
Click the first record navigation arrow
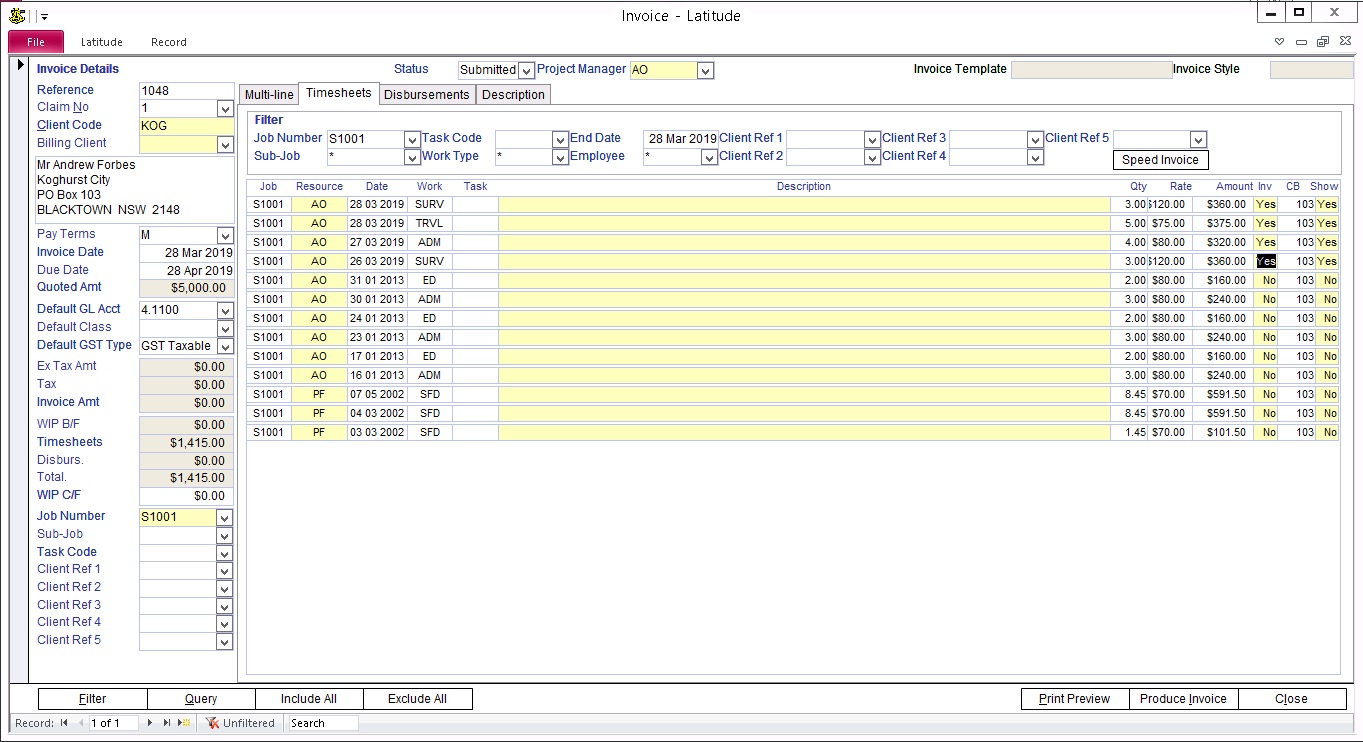[x=64, y=723]
